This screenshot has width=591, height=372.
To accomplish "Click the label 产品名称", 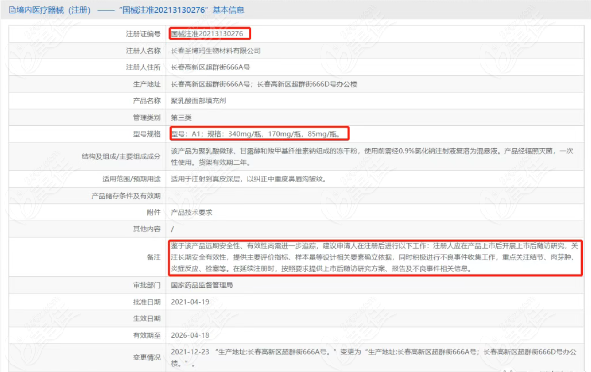I will tap(147, 101).
